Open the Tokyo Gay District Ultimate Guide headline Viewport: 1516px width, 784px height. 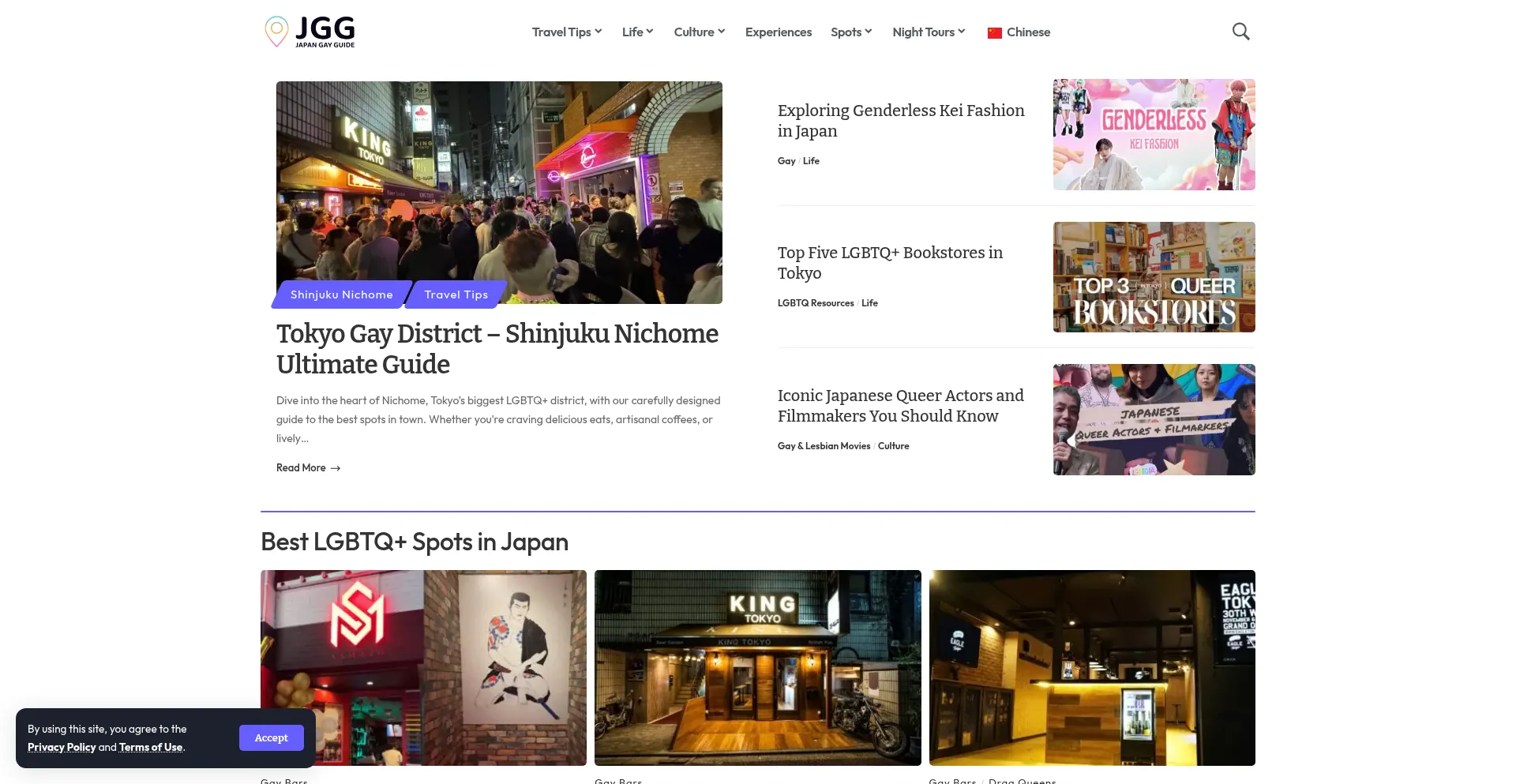tap(497, 349)
